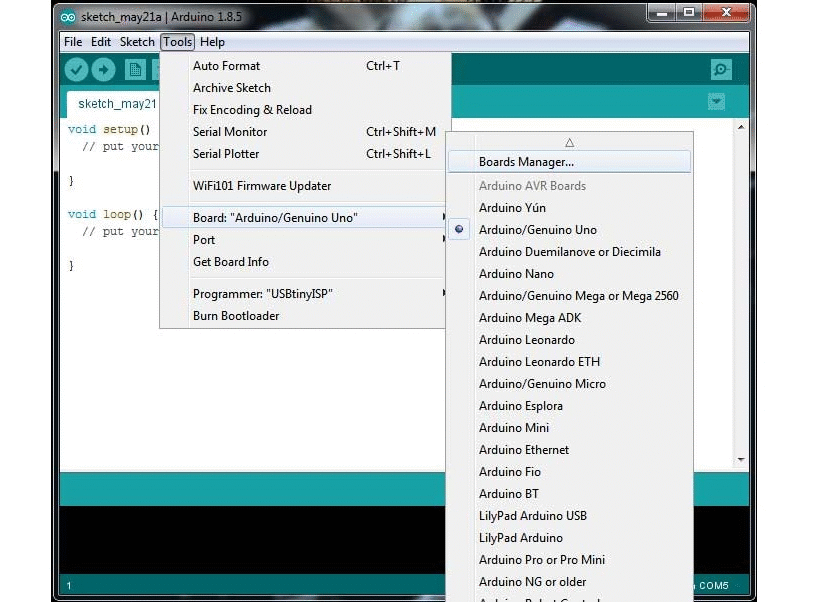Expand the Programmer: USBtinyISP submenu
The width and height of the screenshot is (813, 602).
point(305,294)
